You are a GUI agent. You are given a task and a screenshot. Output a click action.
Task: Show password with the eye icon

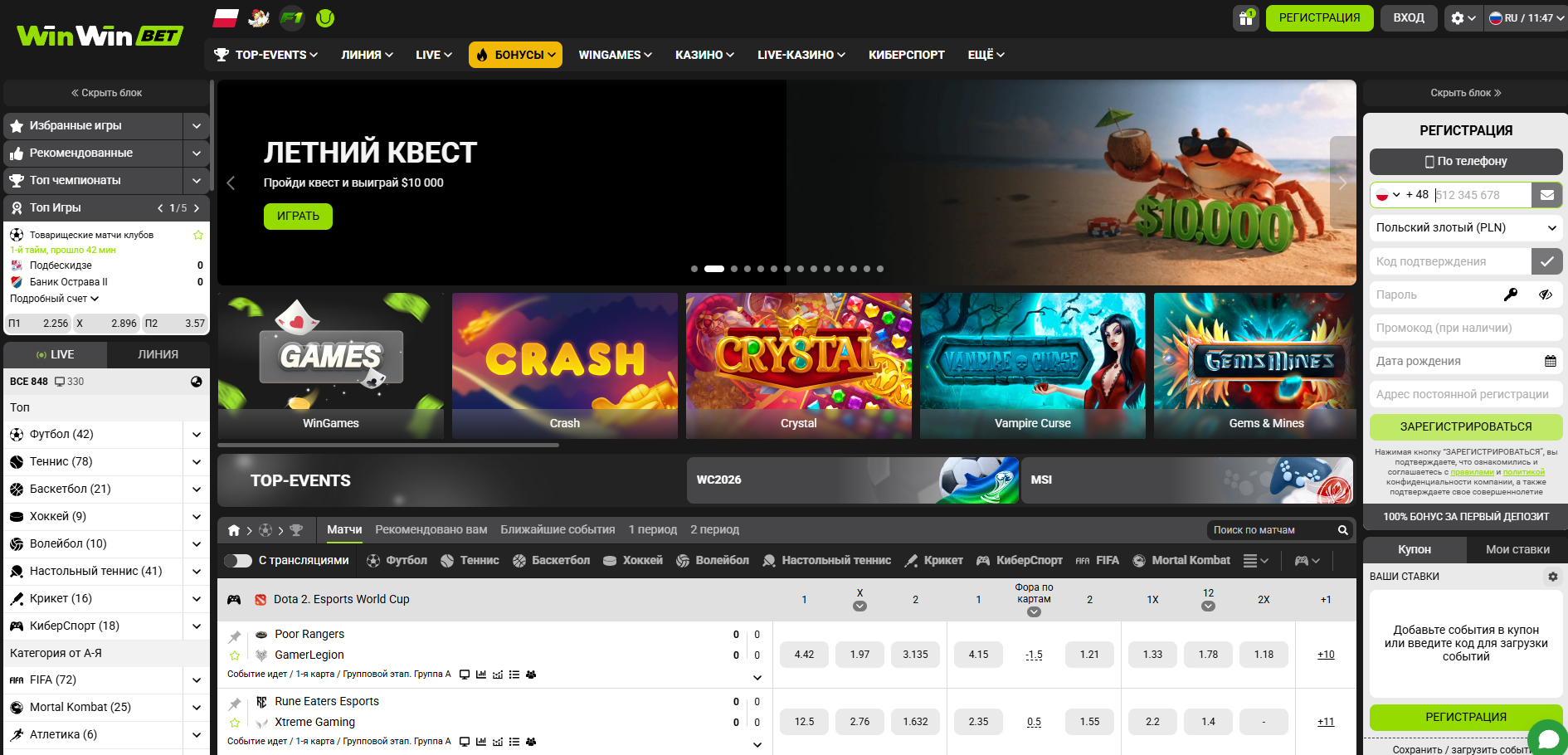(1545, 295)
